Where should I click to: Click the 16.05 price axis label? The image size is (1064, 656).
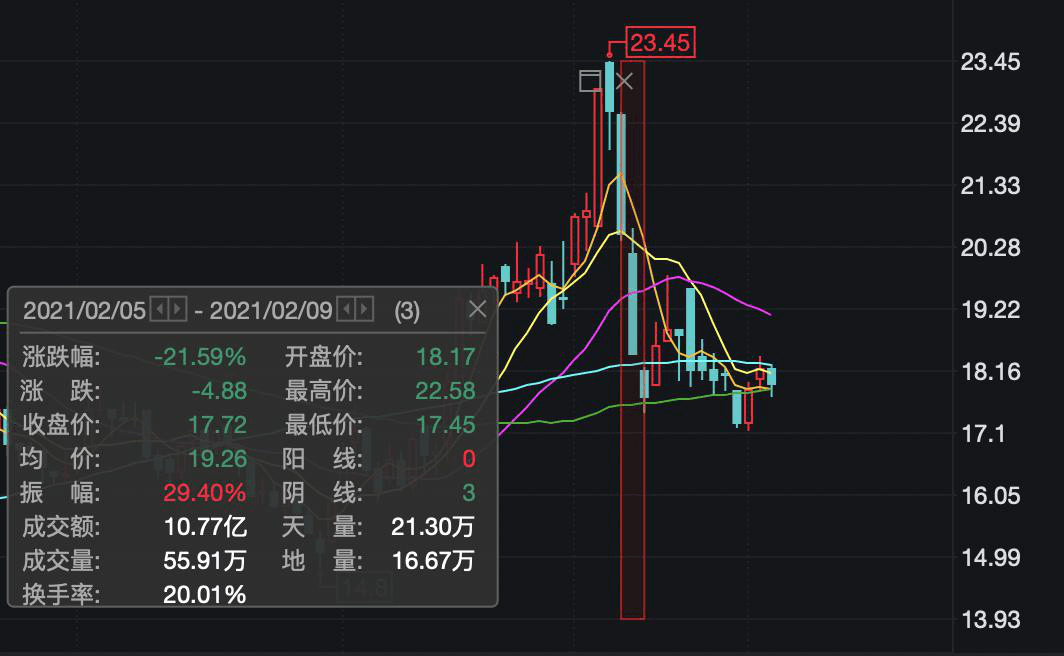point(990,496)
